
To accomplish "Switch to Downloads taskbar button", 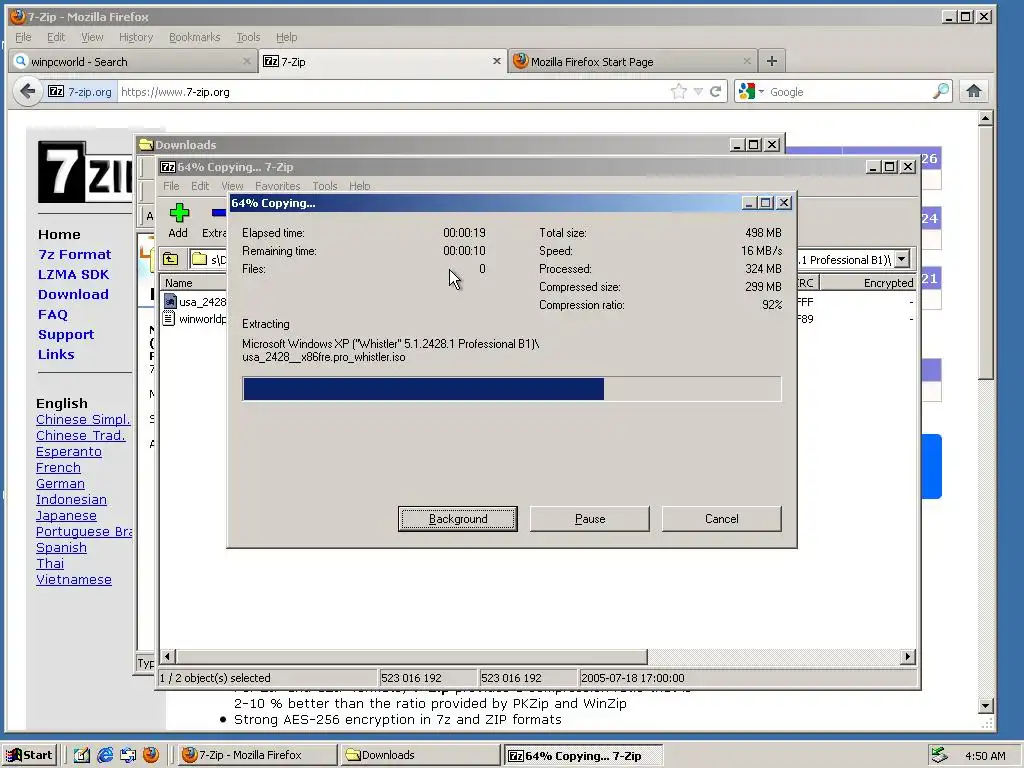I will tap(421, 755).
